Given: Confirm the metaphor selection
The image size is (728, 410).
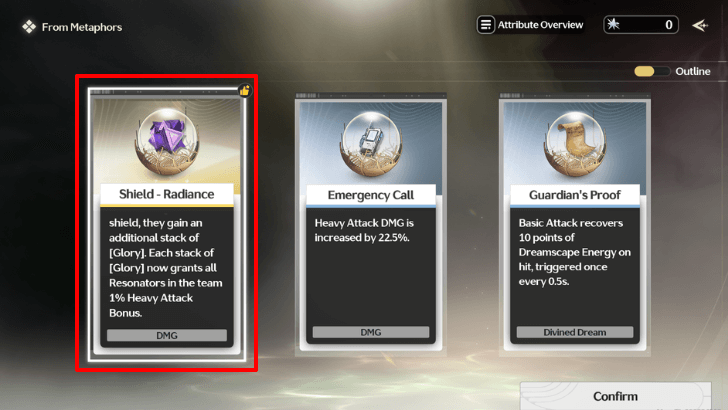Looking at the screenshot, I should pos(615,396).
